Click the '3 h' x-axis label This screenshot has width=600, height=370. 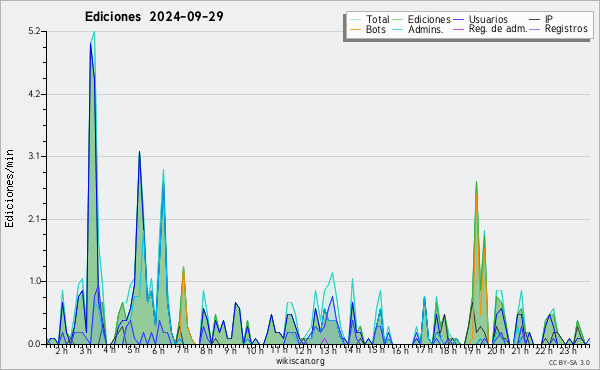(86, 351)
